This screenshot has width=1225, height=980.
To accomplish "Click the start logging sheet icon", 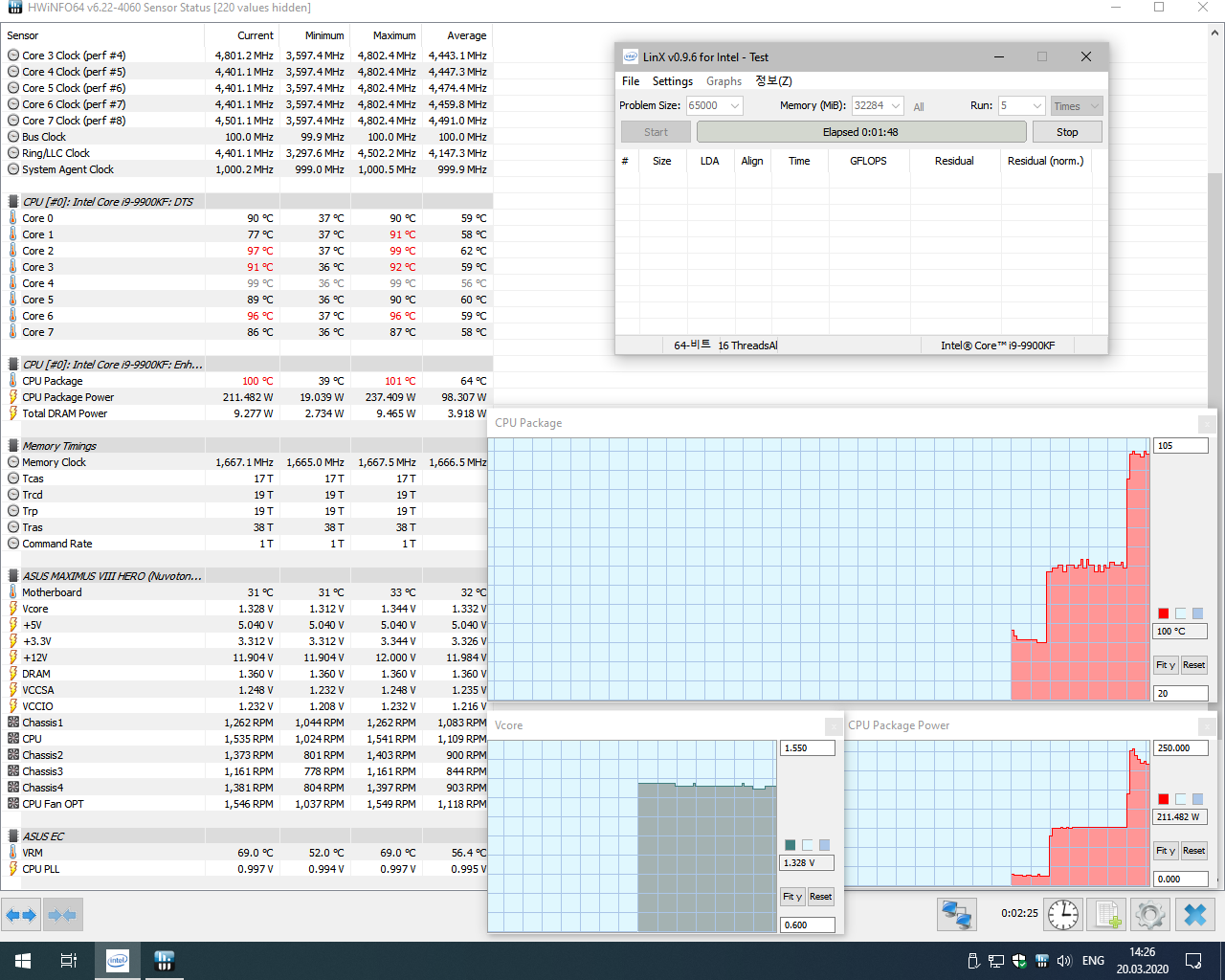I will coord(1107,915).
